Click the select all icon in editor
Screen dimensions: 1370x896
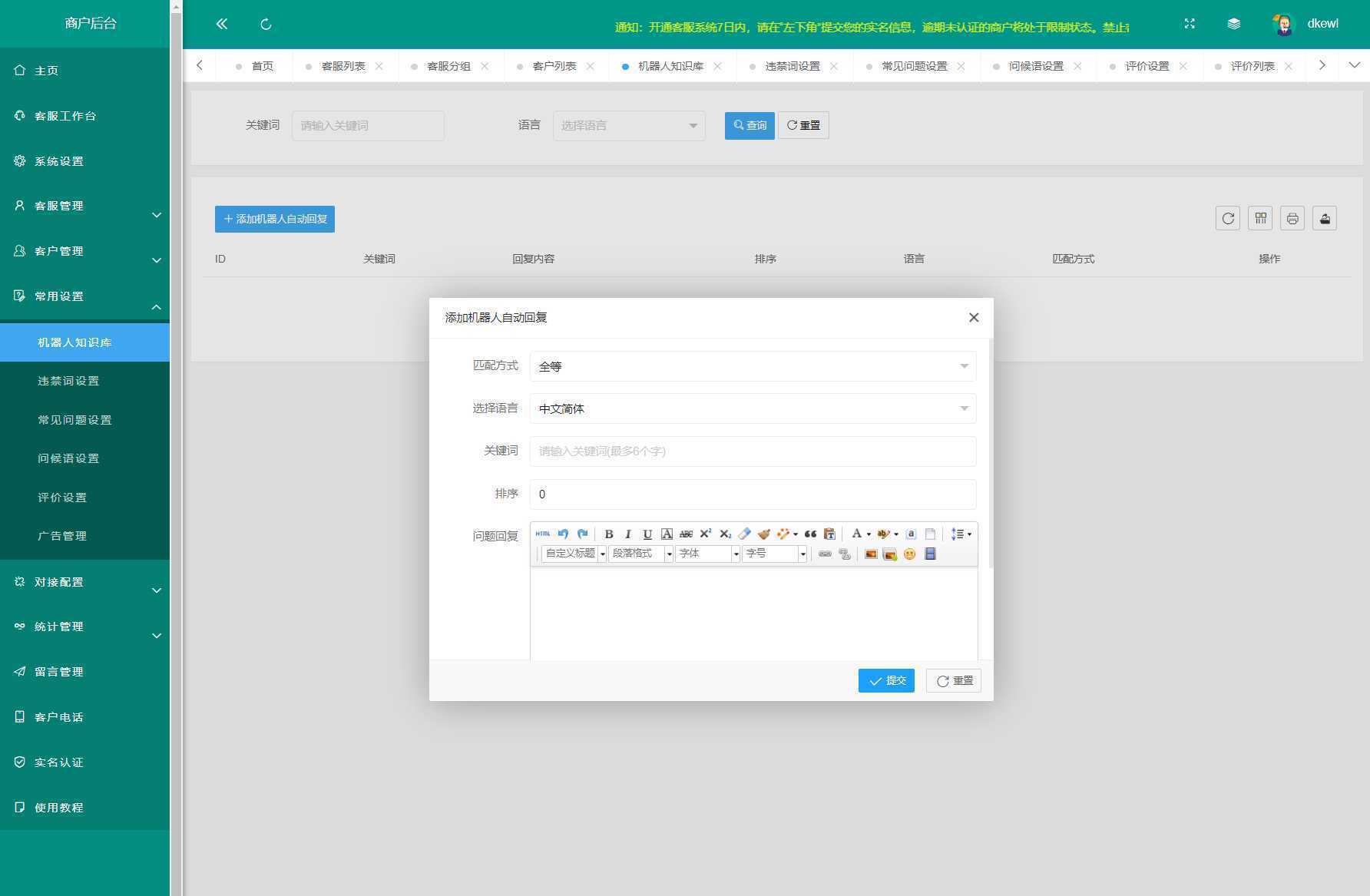[x=911, y=534]
